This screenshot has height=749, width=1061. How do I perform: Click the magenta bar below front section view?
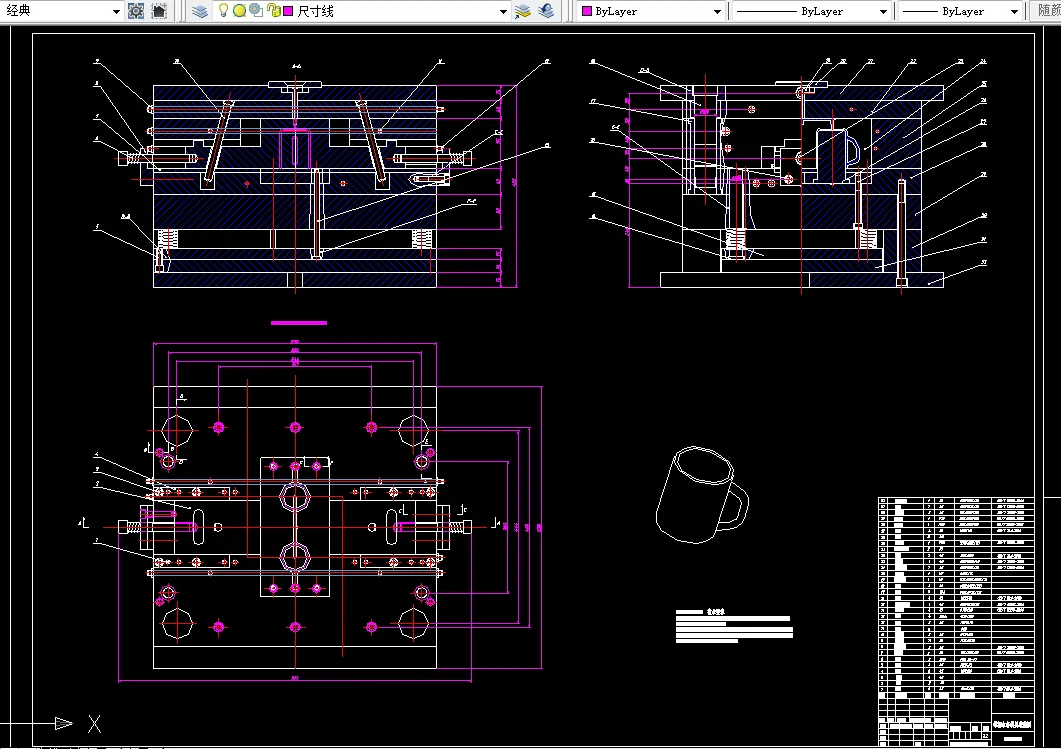(x=298, y=323)
